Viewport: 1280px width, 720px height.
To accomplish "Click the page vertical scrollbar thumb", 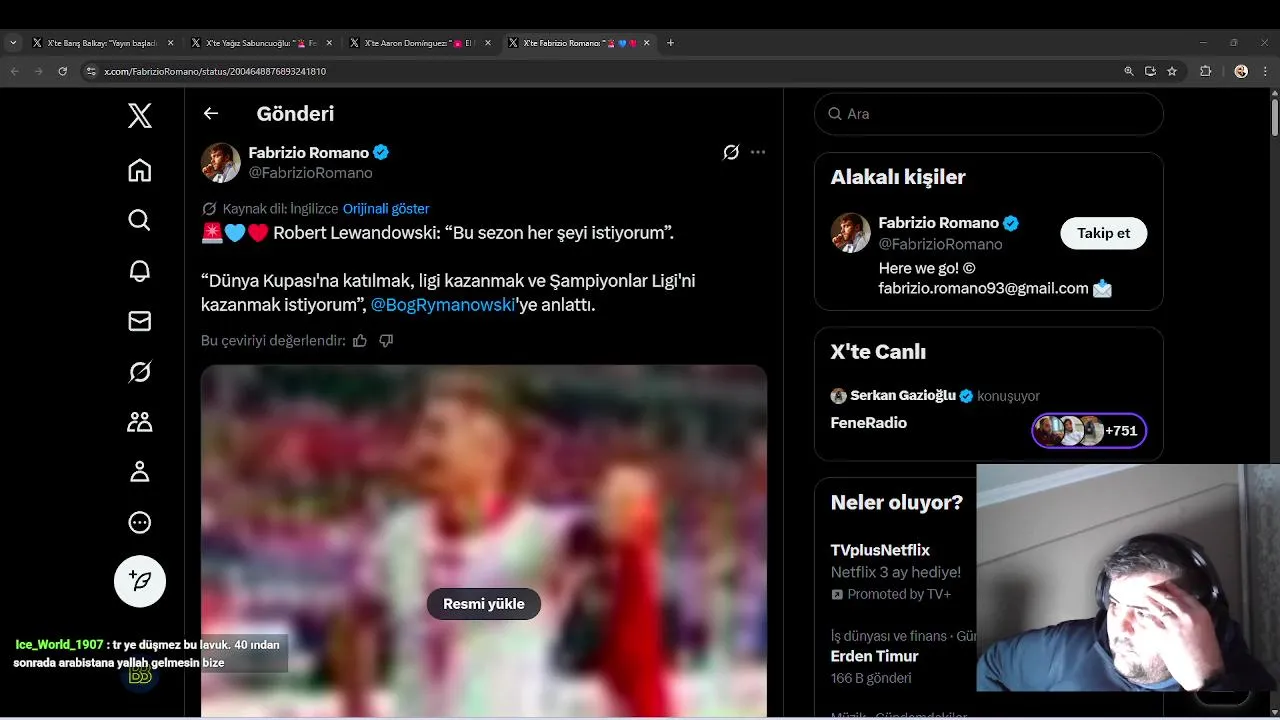I will (1274, 115).
